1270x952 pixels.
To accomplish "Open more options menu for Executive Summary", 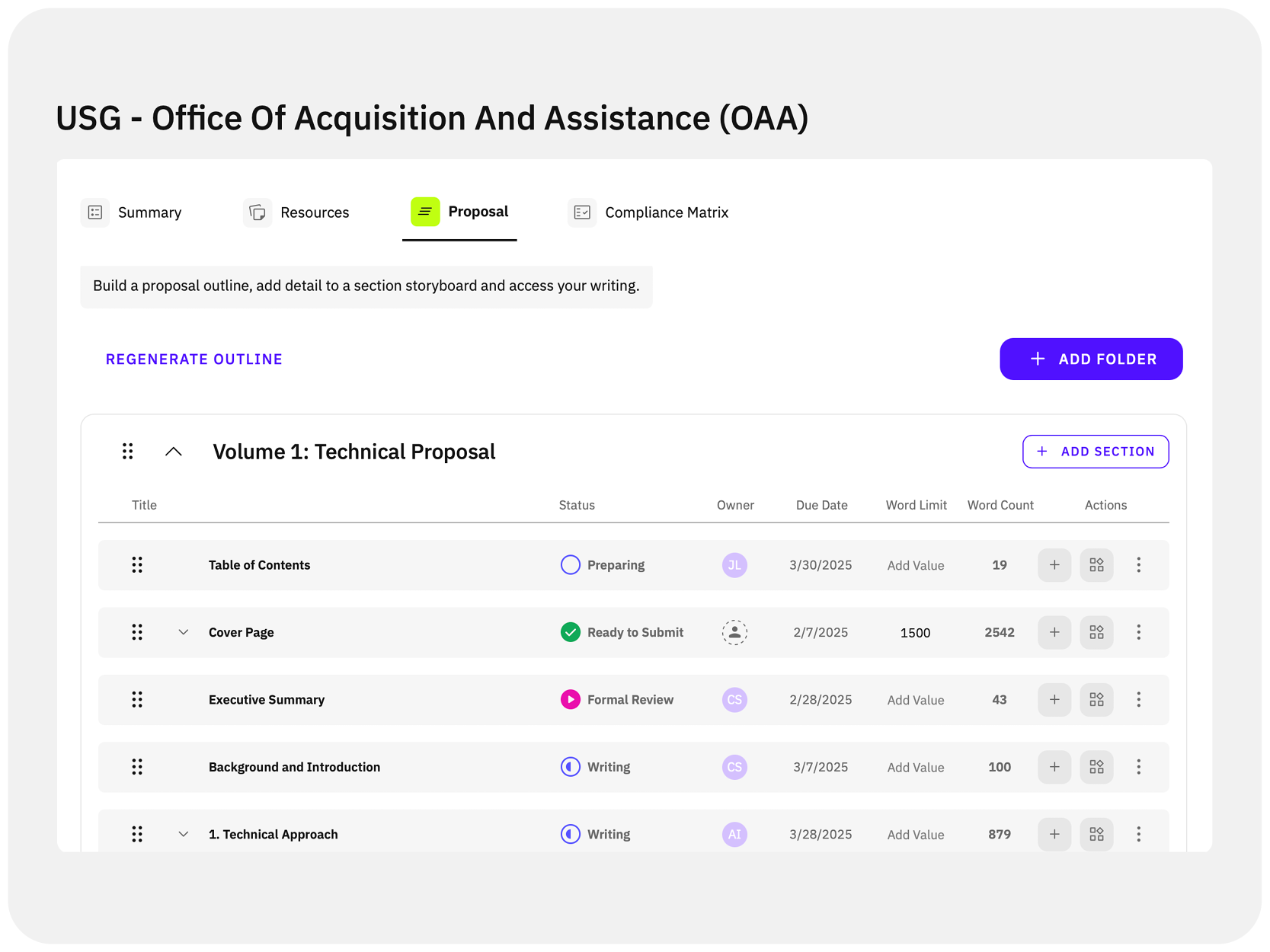I will (1139, 700).
